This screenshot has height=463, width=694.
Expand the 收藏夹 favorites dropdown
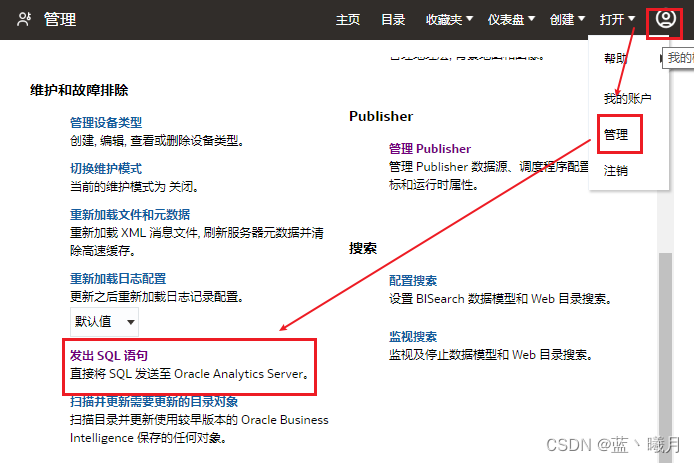point(449,20)
